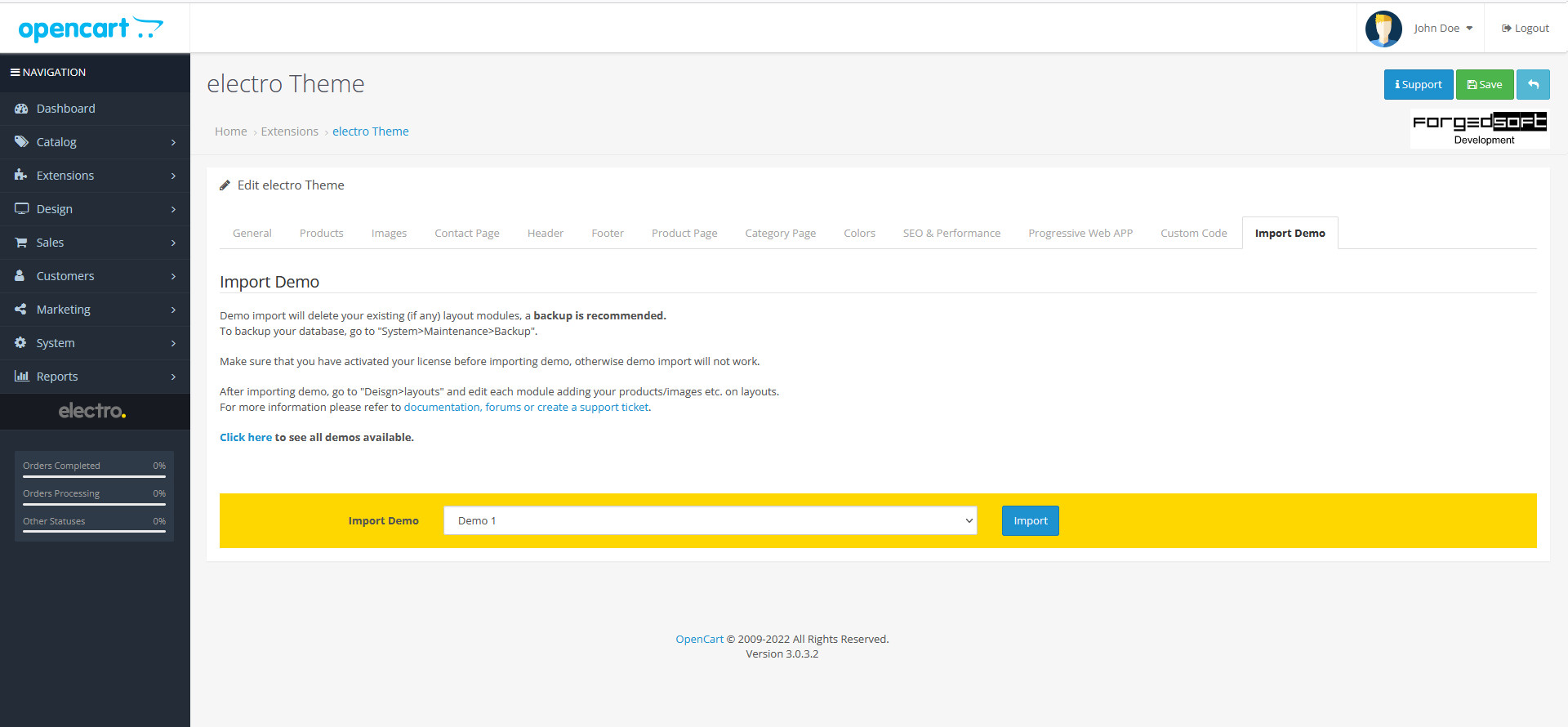Open the Contact Page tab

(467, 234)
